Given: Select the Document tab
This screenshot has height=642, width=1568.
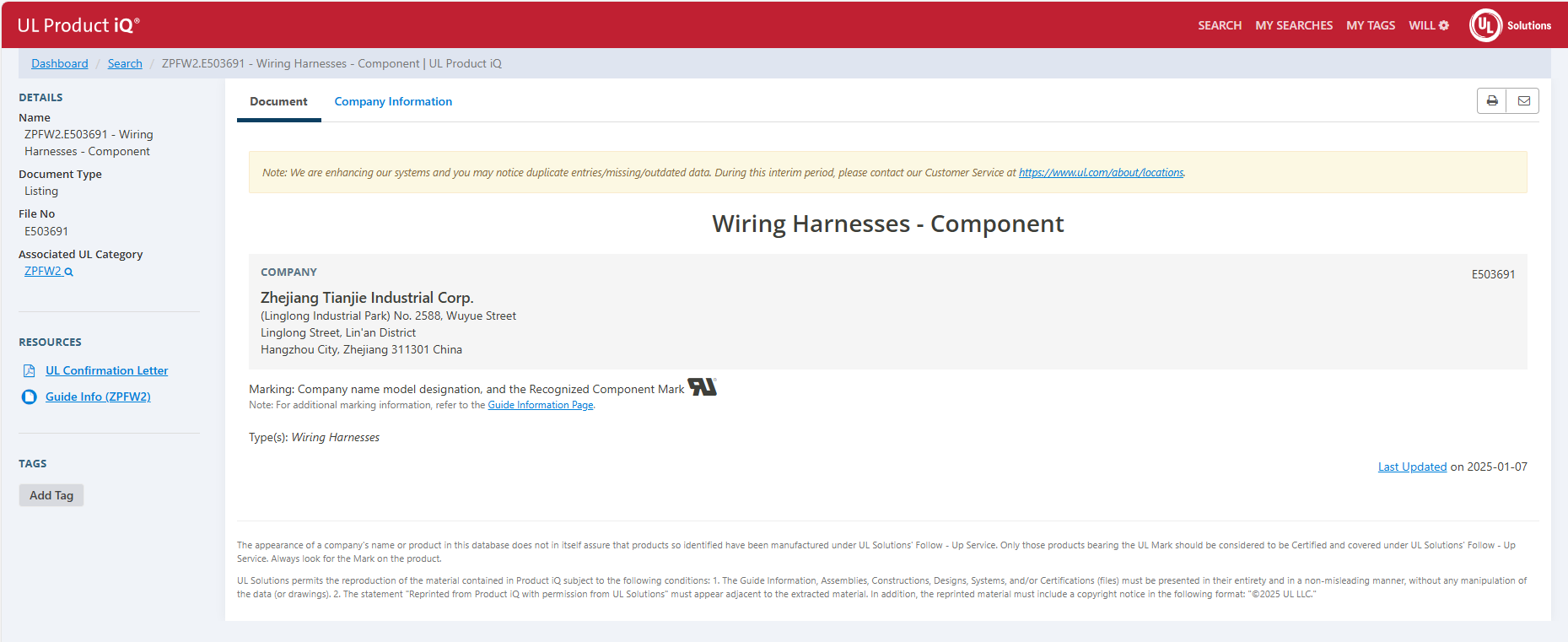Looking at the screenshot, I should 278,102.
